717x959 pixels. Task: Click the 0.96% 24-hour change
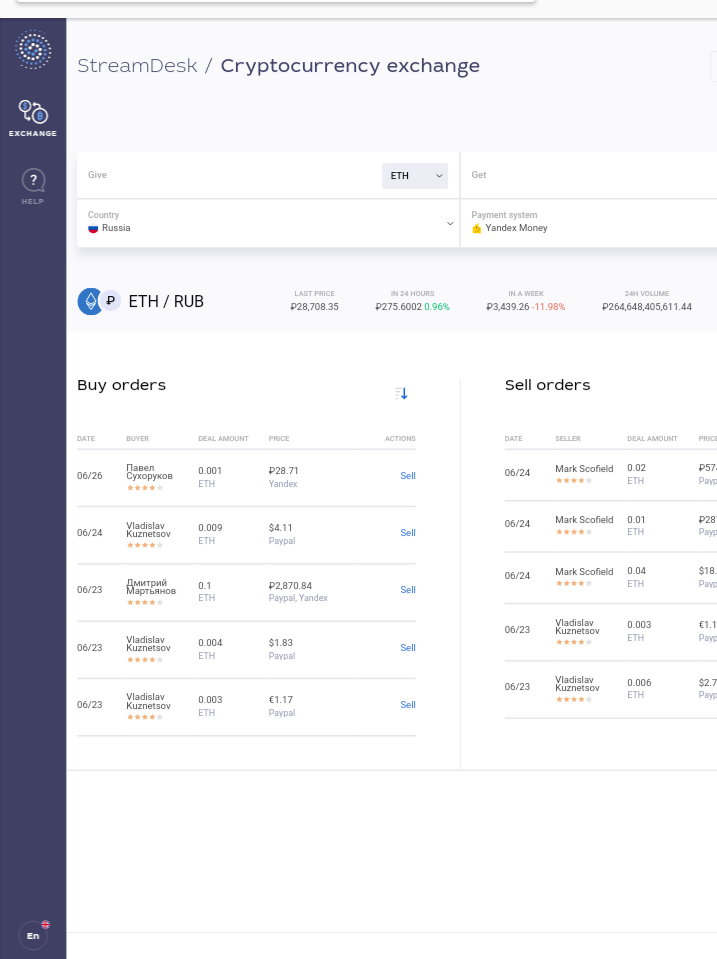[437, 306]
